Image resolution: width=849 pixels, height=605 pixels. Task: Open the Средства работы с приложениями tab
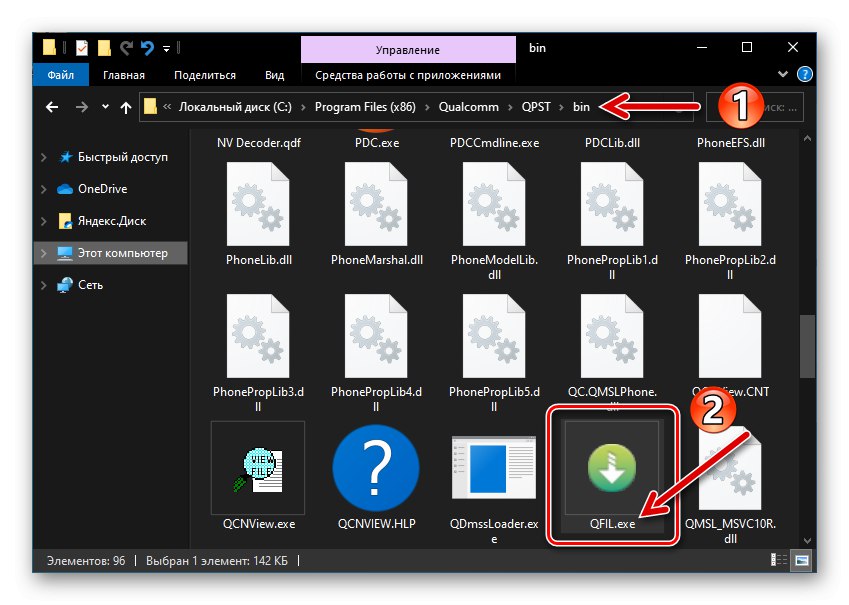pyautogui.click(x=408, y=75)
